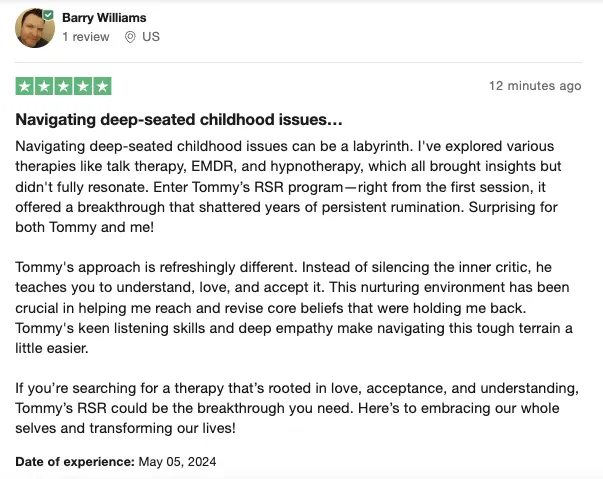The height and width of the screenshot is (479, 603).
Task: Click the 'Date of experience:' label
Action: pos(75,461)
